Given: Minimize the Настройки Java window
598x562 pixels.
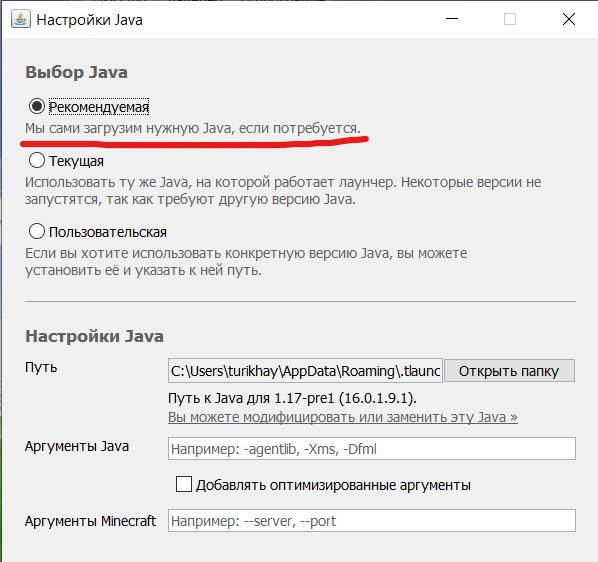Looking at the screenshot, I should 452,19.
